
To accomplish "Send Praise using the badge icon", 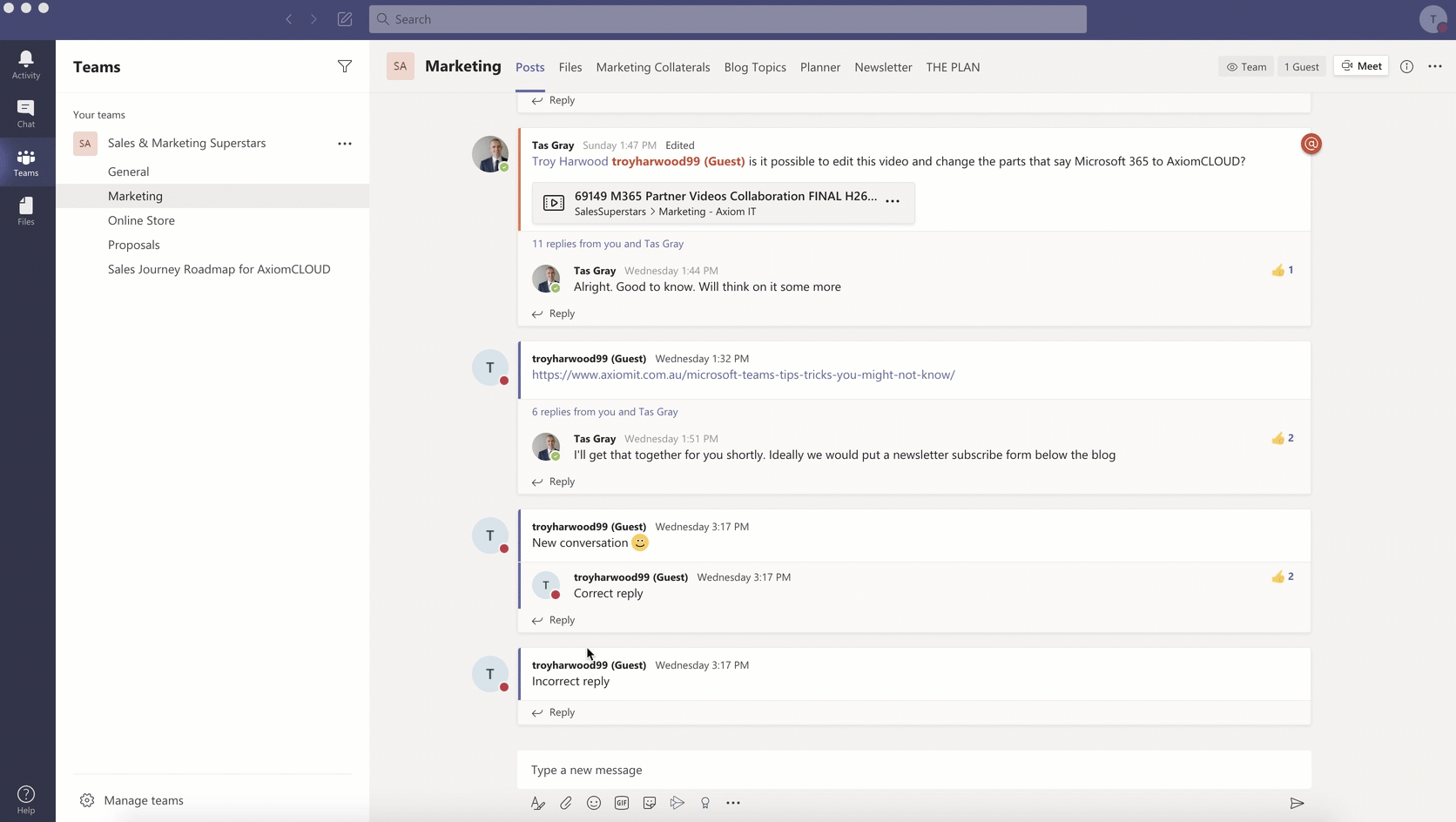I will (705, 803).
